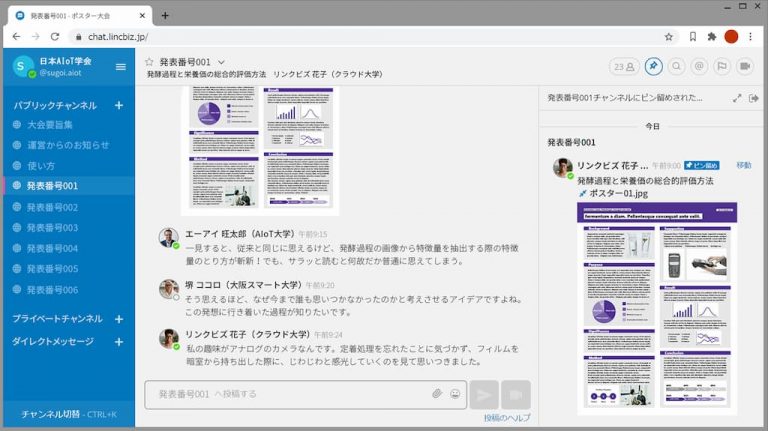Viewport: 768px width, 431px height.
Task: Add a new public channel with plus
Action: tap(119, 105)
